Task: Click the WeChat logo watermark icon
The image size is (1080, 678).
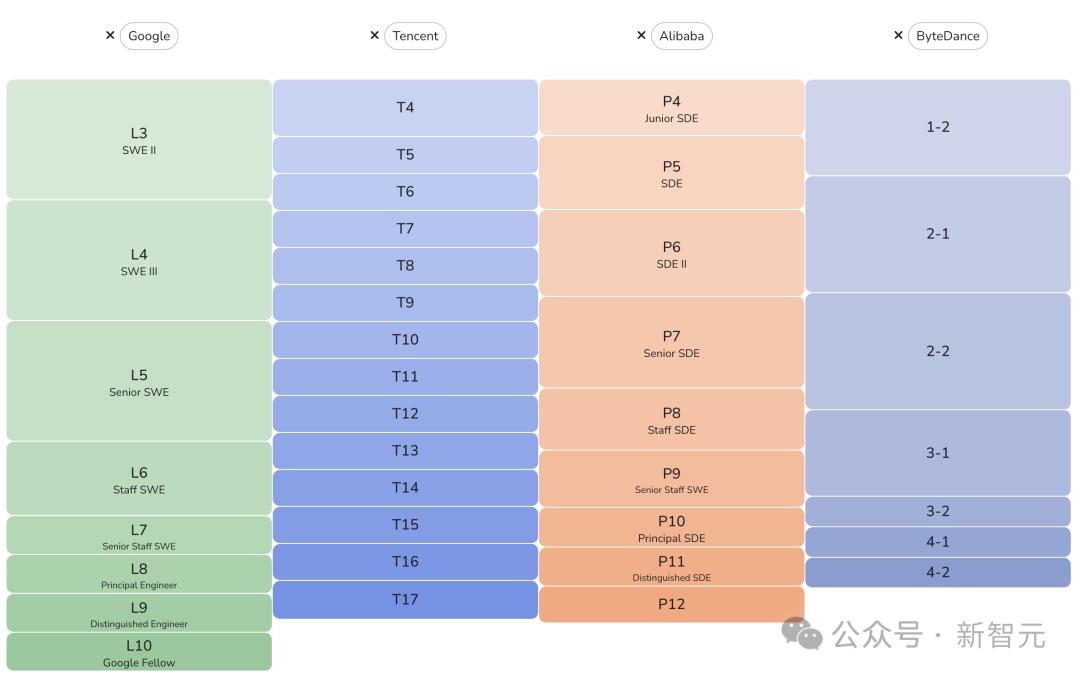Action: pyautogui.click(x=802, y=633)
